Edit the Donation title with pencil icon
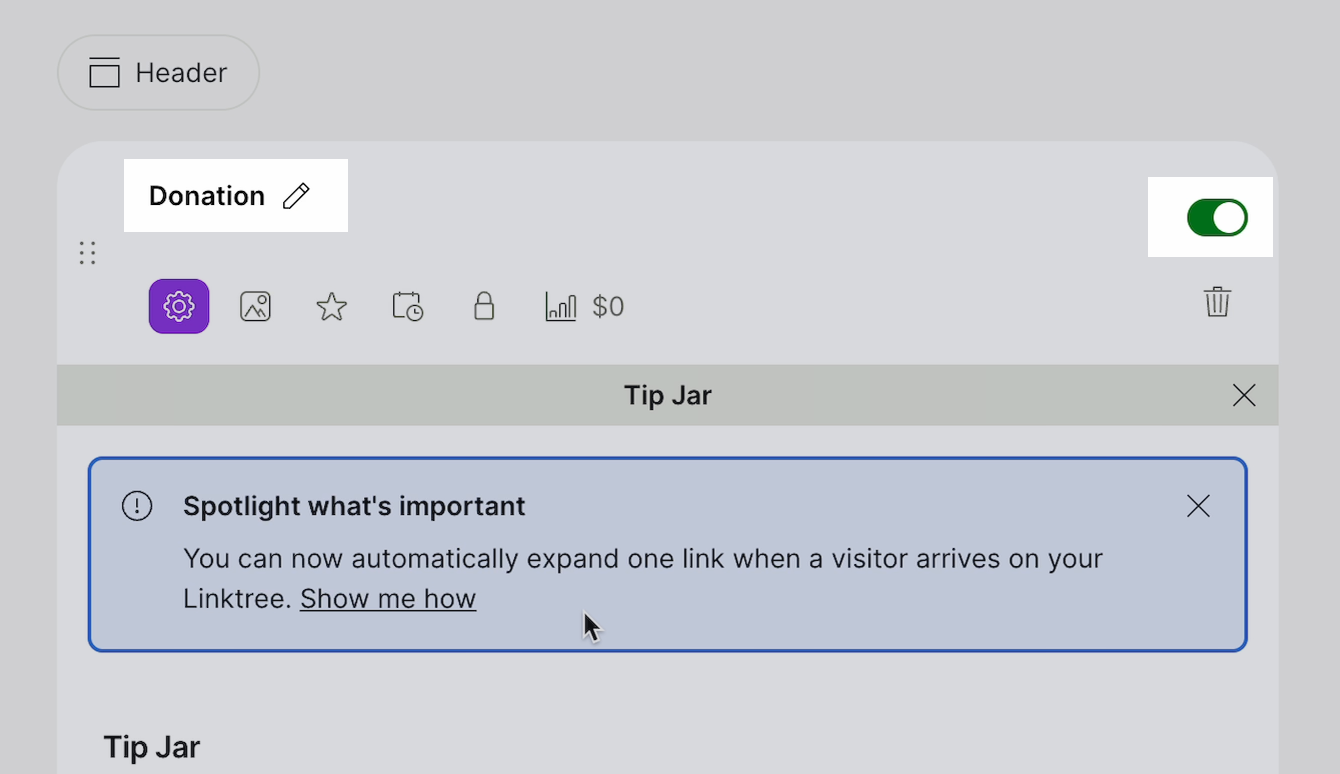 tap(296, 196)
